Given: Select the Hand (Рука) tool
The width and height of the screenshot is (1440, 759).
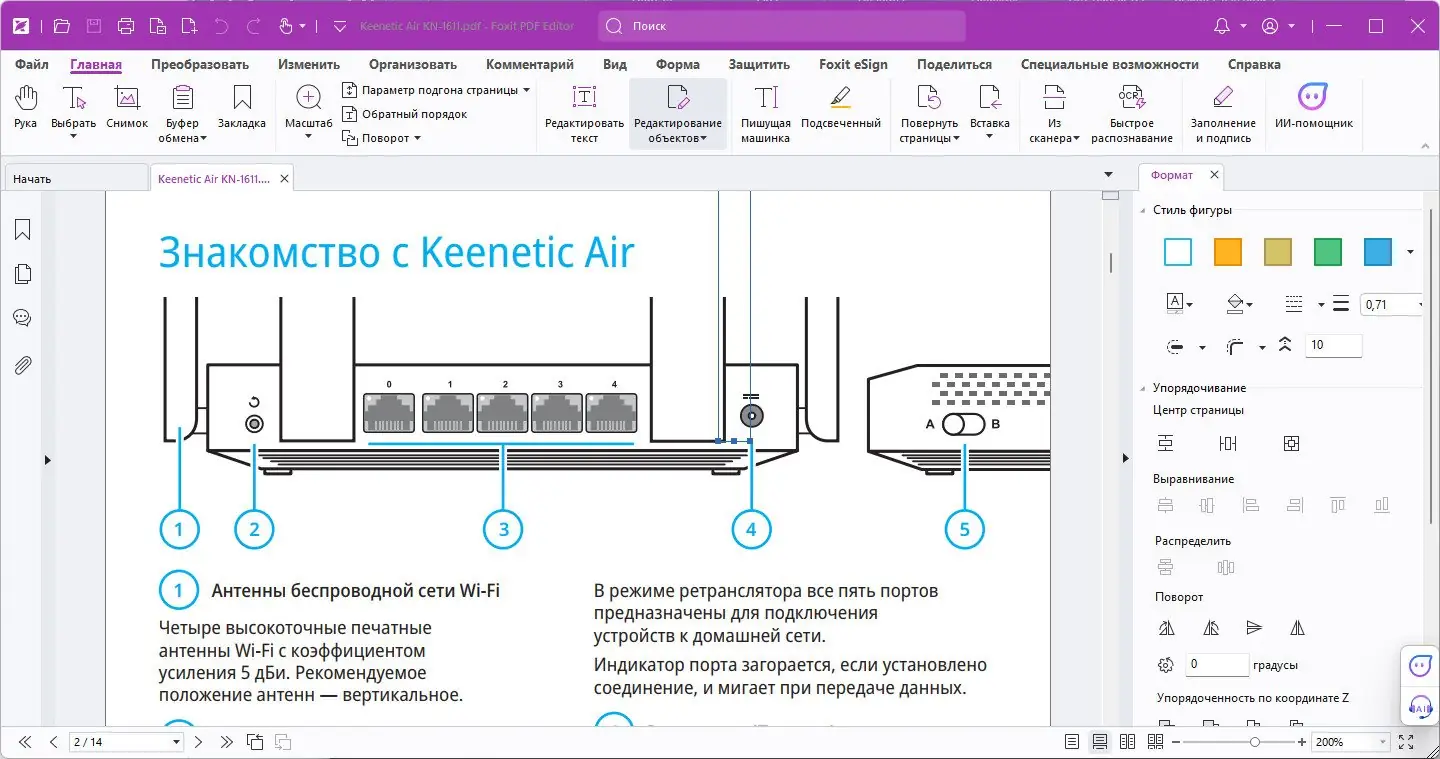Looking at the screenshot, I should pyautogui.click(x=25, y=108).
